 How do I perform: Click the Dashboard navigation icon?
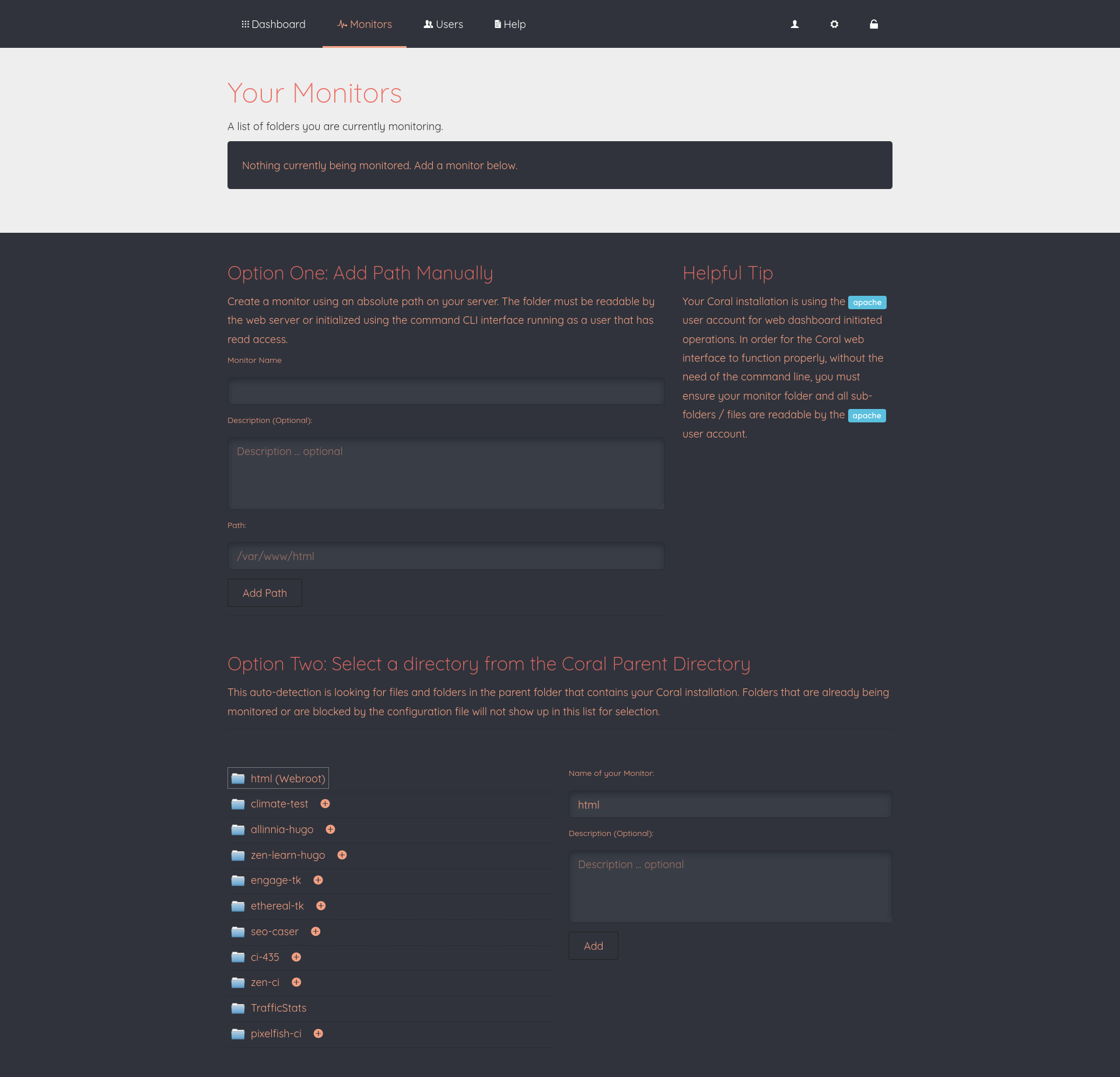click(246, 24)
